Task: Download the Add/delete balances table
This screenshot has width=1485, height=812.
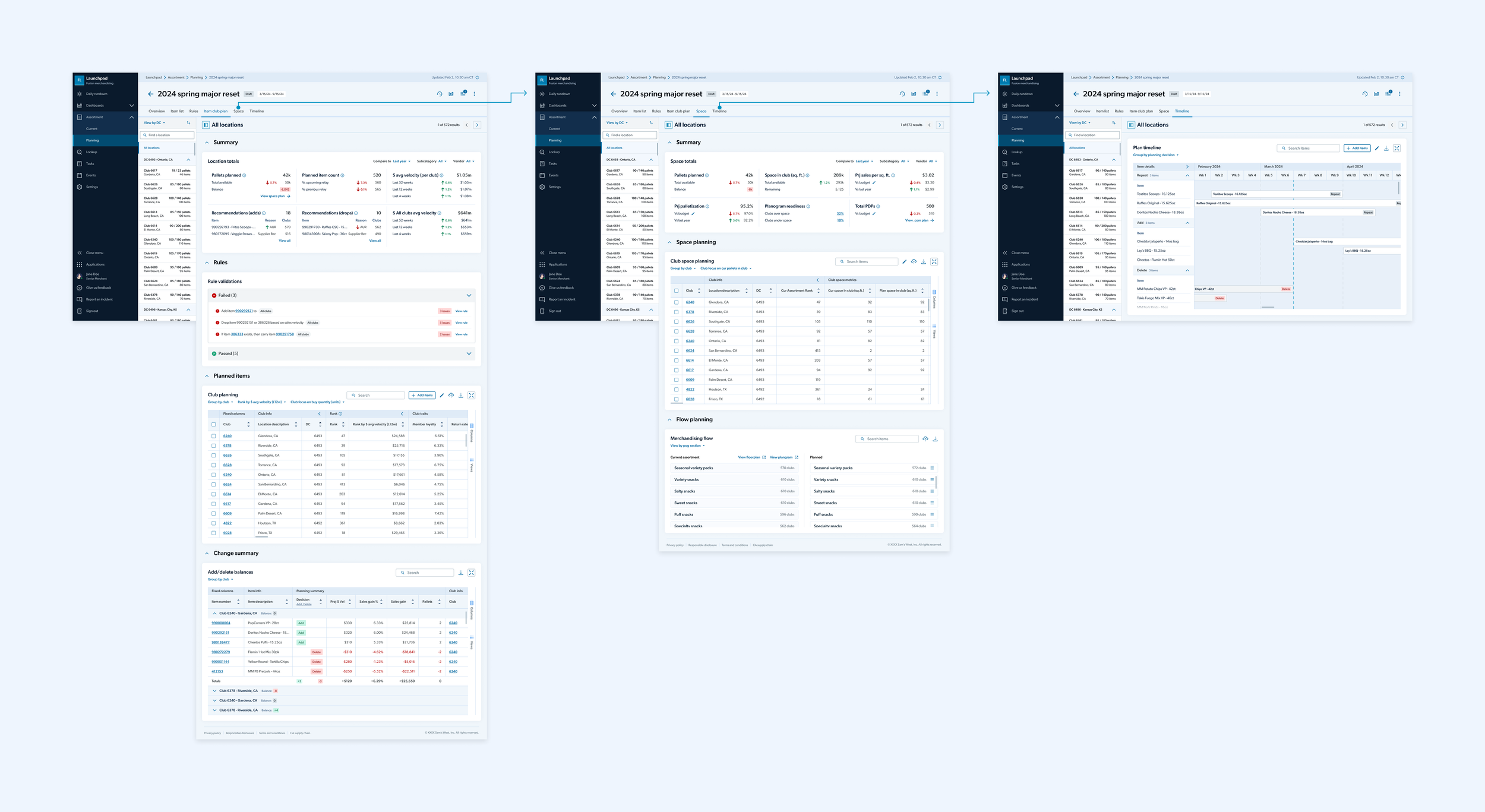Action: (460, 573)
